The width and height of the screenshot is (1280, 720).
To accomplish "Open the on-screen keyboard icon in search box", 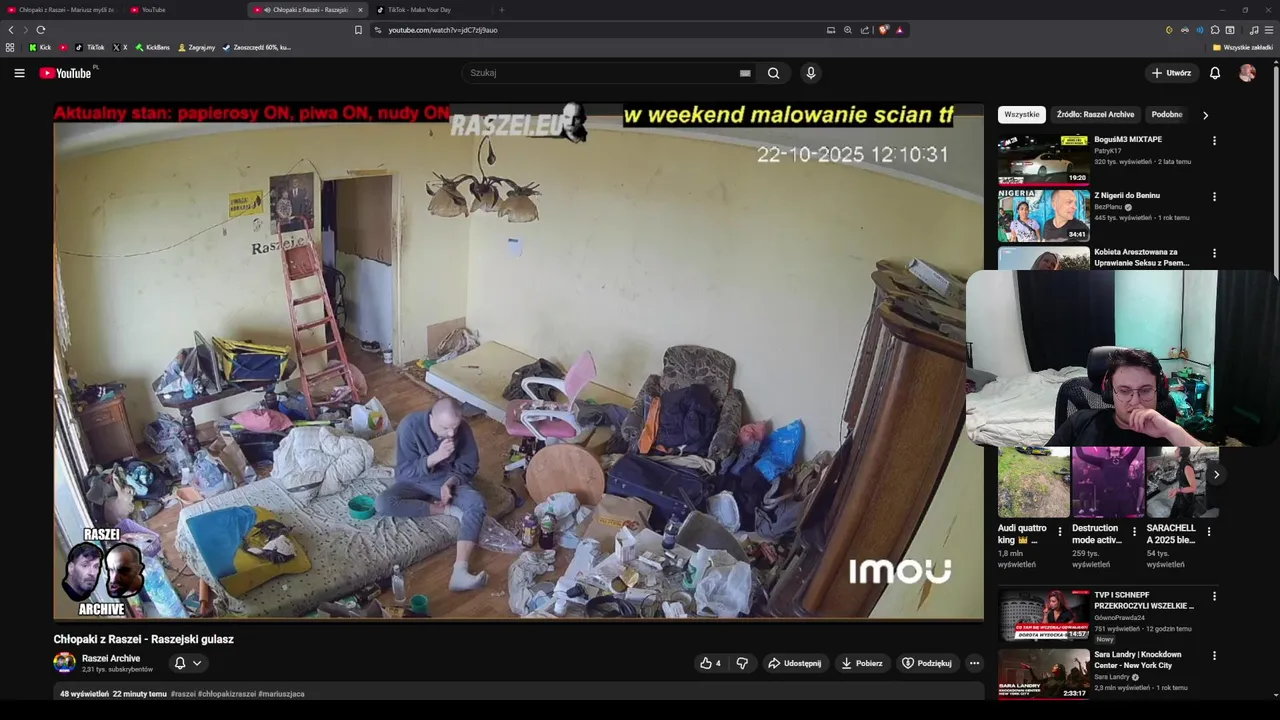I will point(745,73).
